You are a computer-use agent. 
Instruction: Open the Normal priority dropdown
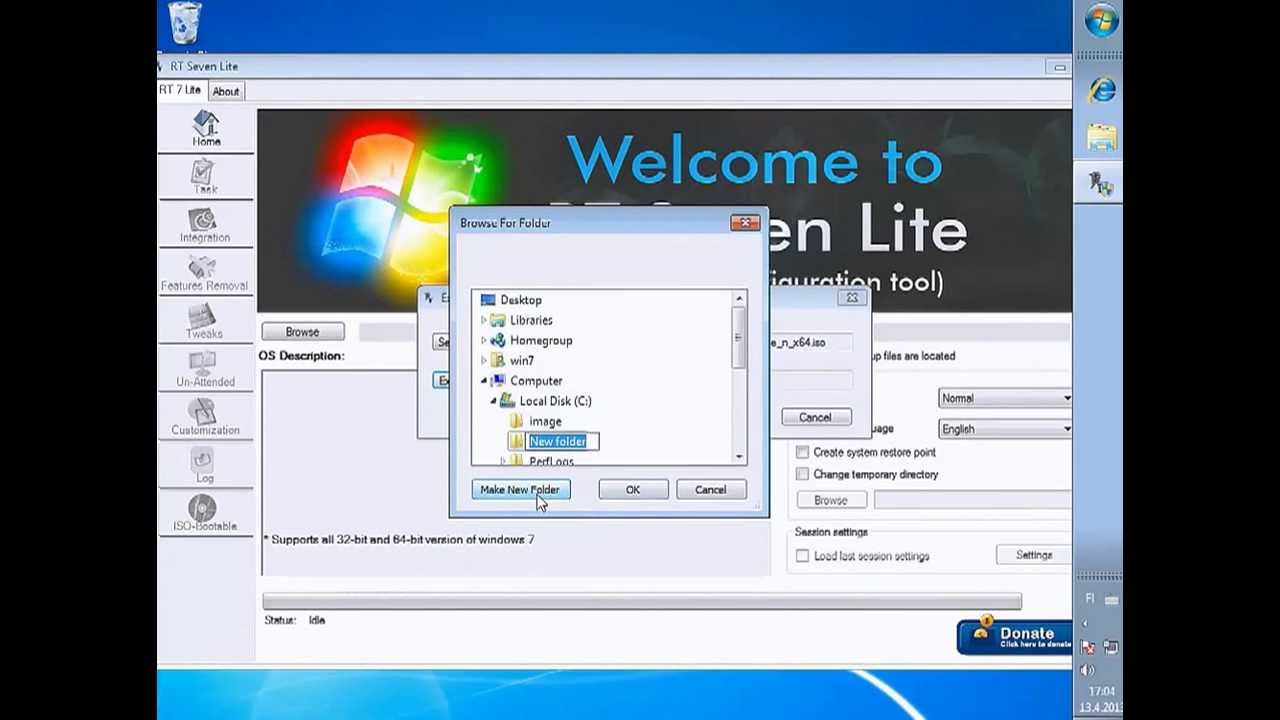pyautogui.click(x=1005, y=398)
